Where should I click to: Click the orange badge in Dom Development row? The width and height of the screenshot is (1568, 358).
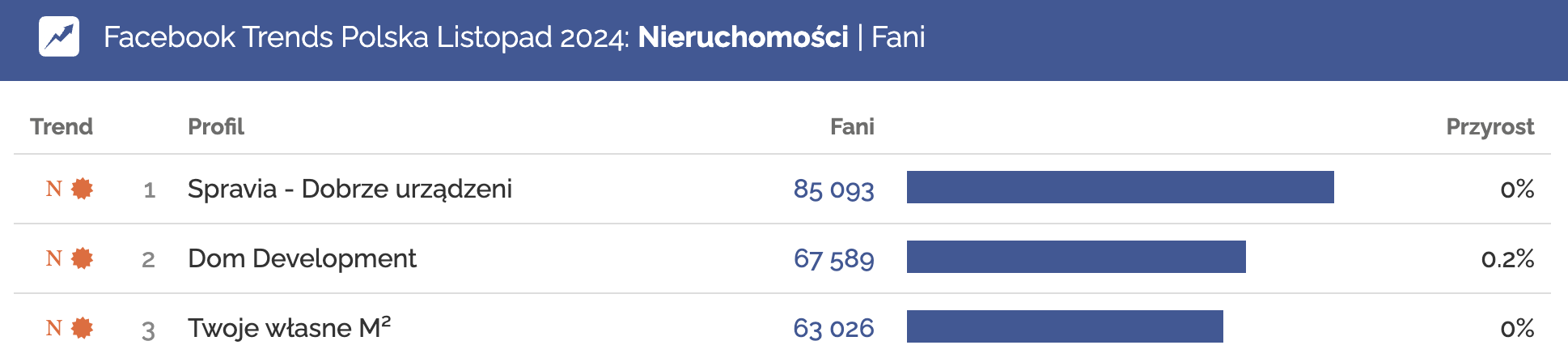(82, 258)
